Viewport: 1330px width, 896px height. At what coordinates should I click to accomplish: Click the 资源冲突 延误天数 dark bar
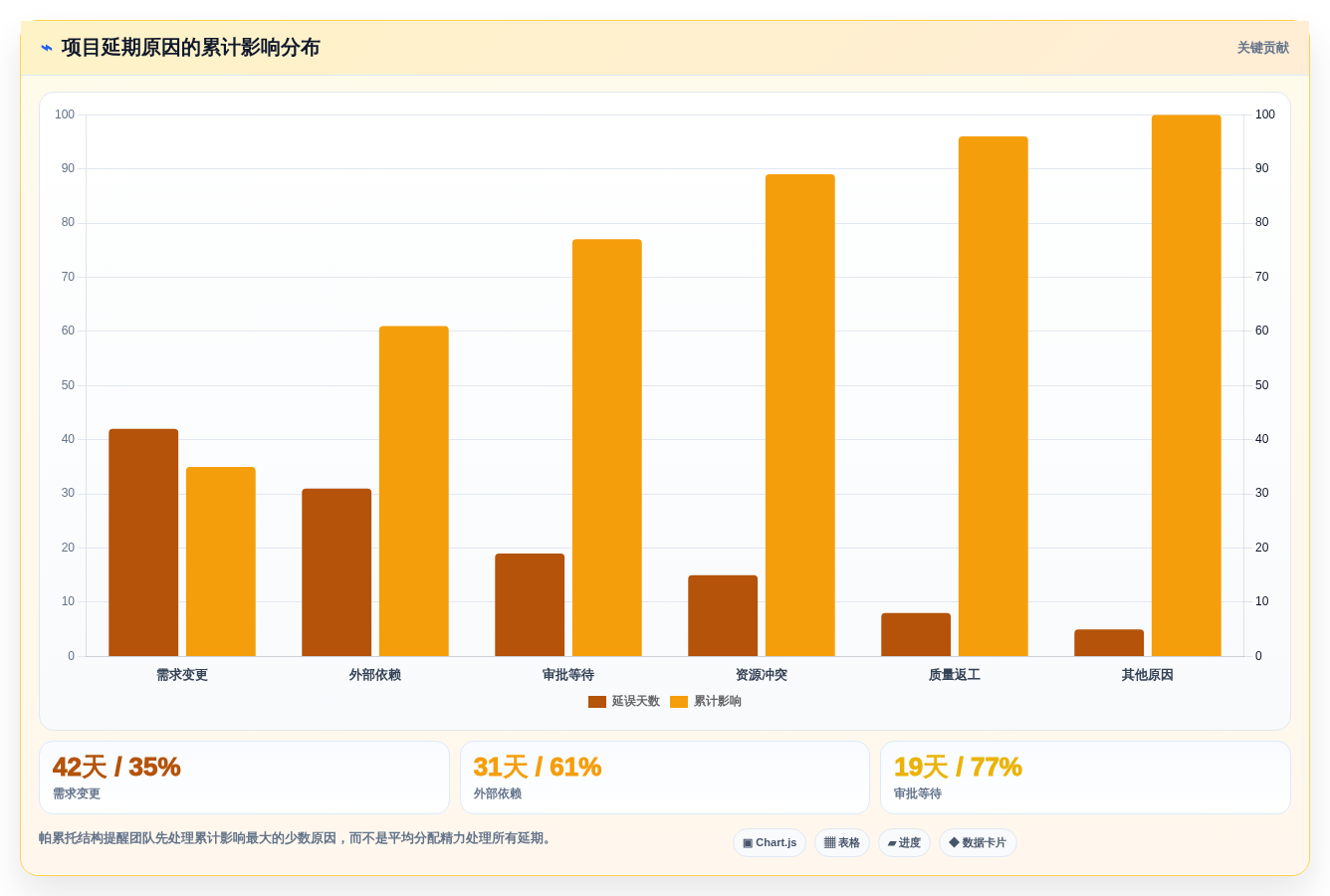(723, 615)
